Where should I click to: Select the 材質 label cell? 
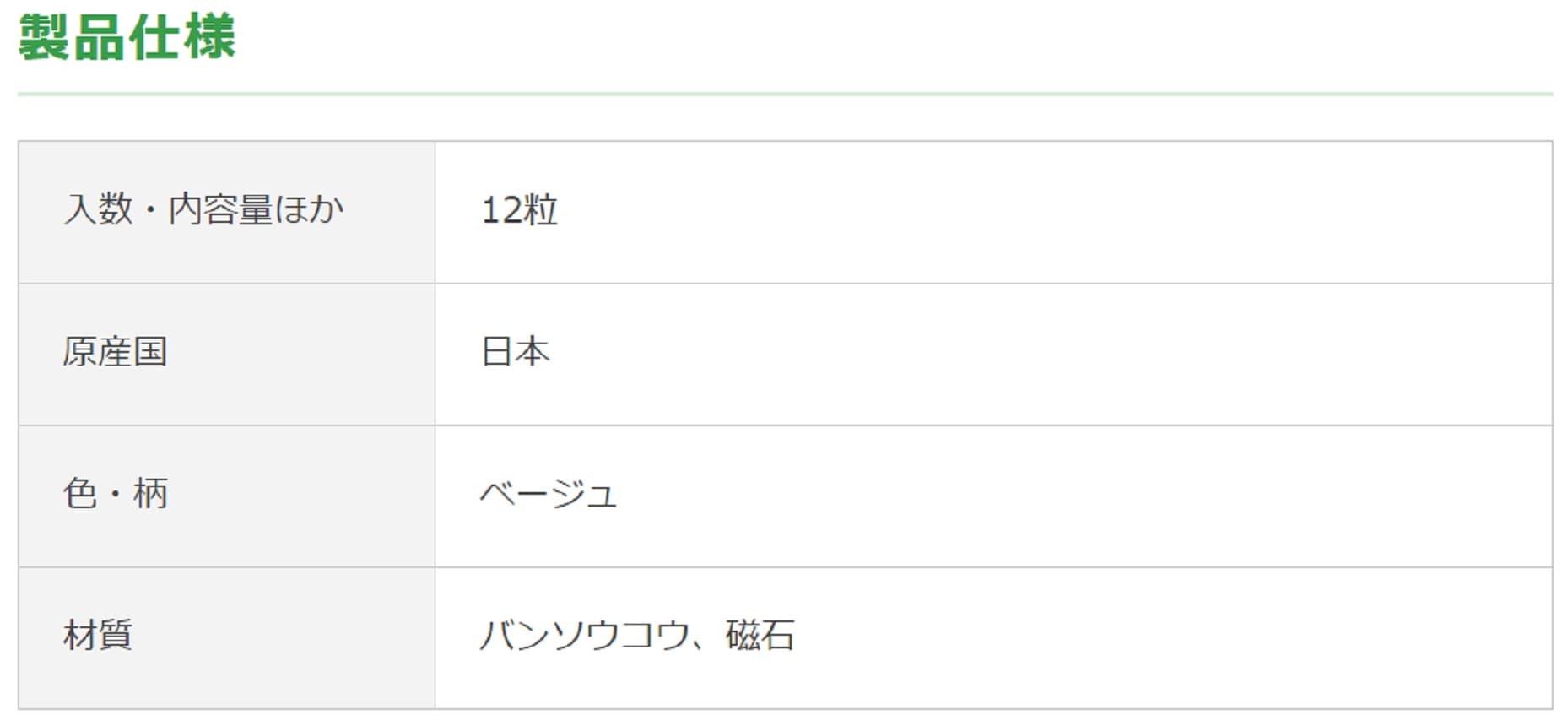[226, 637]
